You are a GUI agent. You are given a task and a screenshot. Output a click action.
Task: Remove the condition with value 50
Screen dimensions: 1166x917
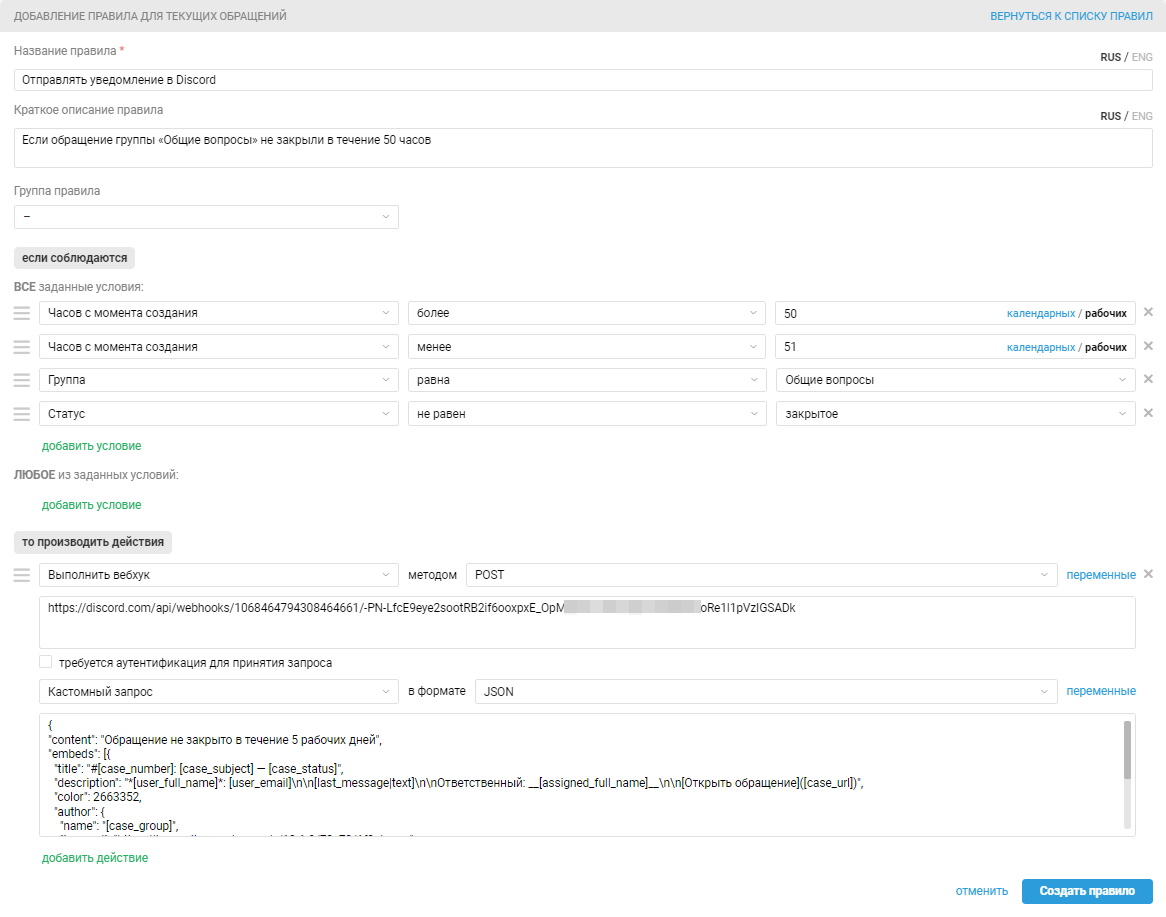[x=1148, y=312]
